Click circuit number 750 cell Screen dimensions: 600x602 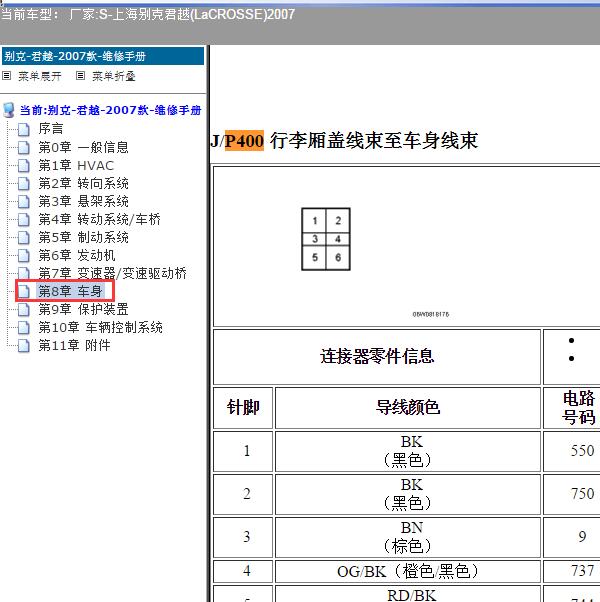coord(572,494)
